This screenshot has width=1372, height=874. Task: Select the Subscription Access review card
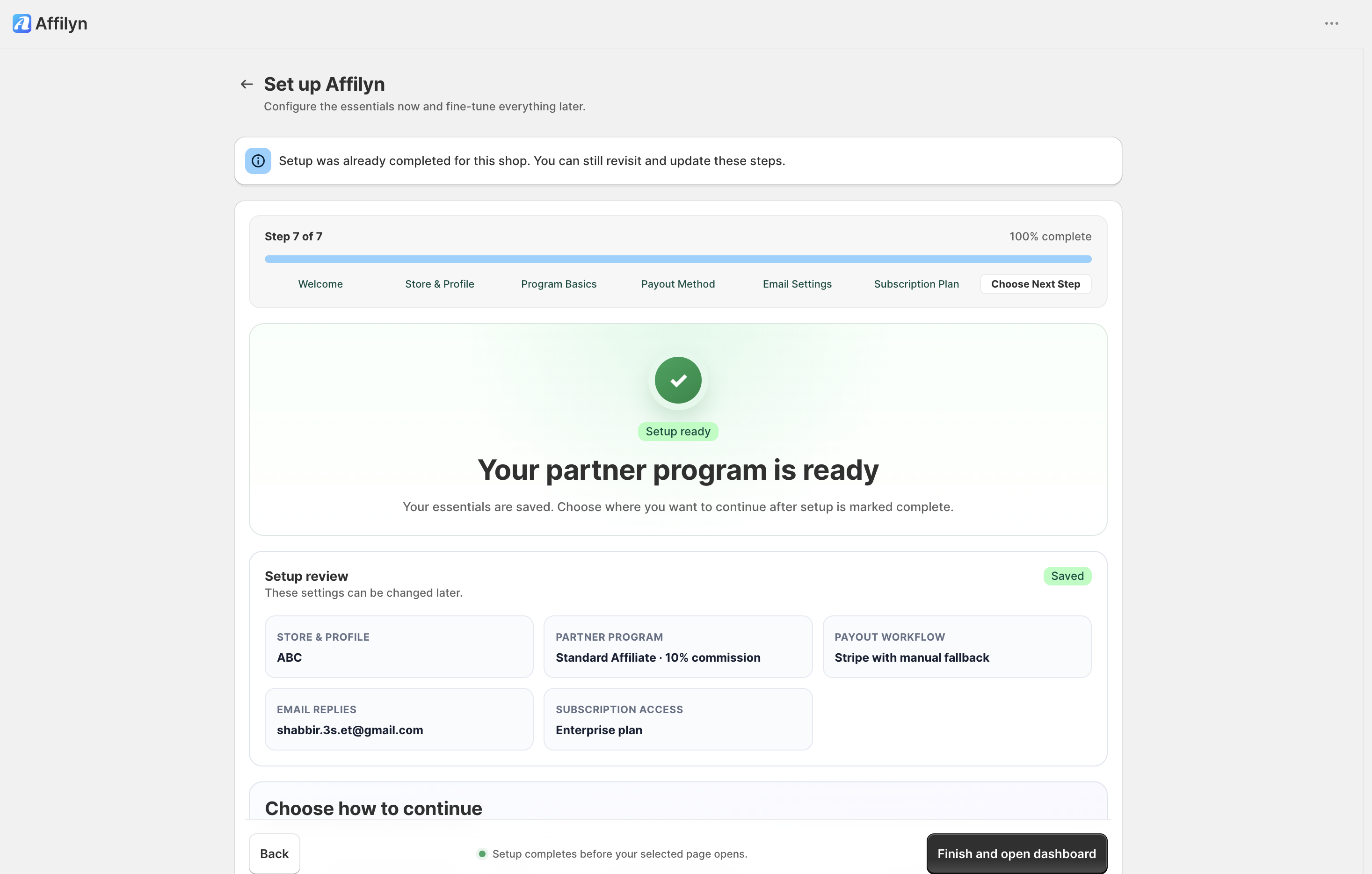678,719
